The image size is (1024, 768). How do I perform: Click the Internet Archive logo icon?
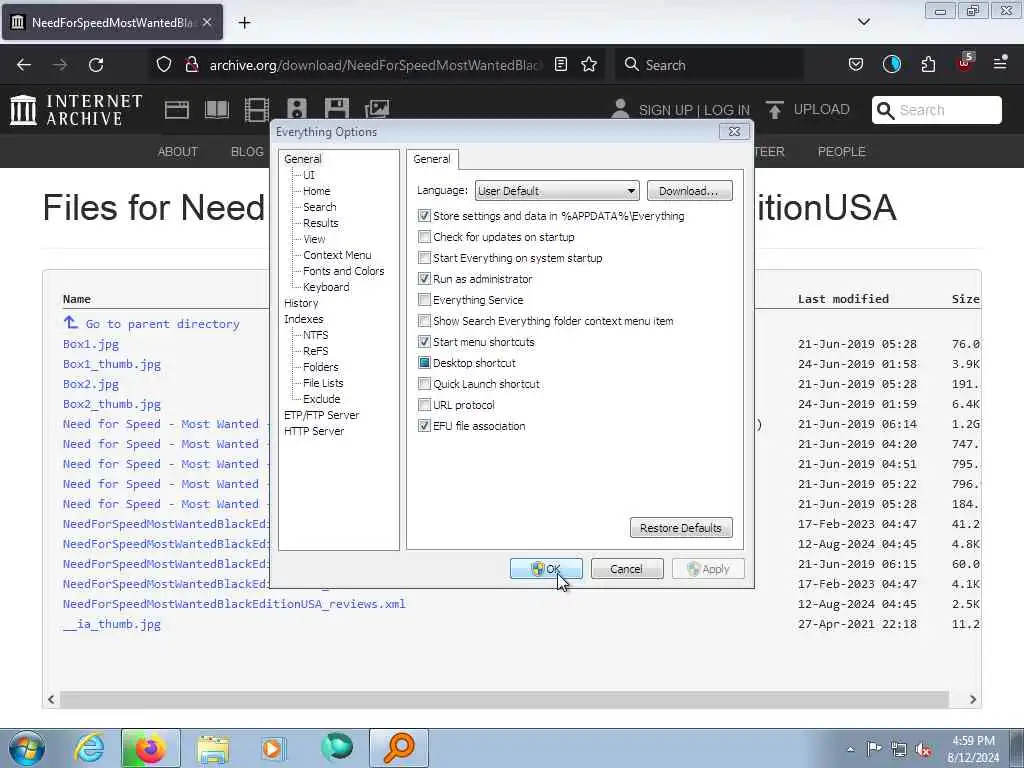24,110
